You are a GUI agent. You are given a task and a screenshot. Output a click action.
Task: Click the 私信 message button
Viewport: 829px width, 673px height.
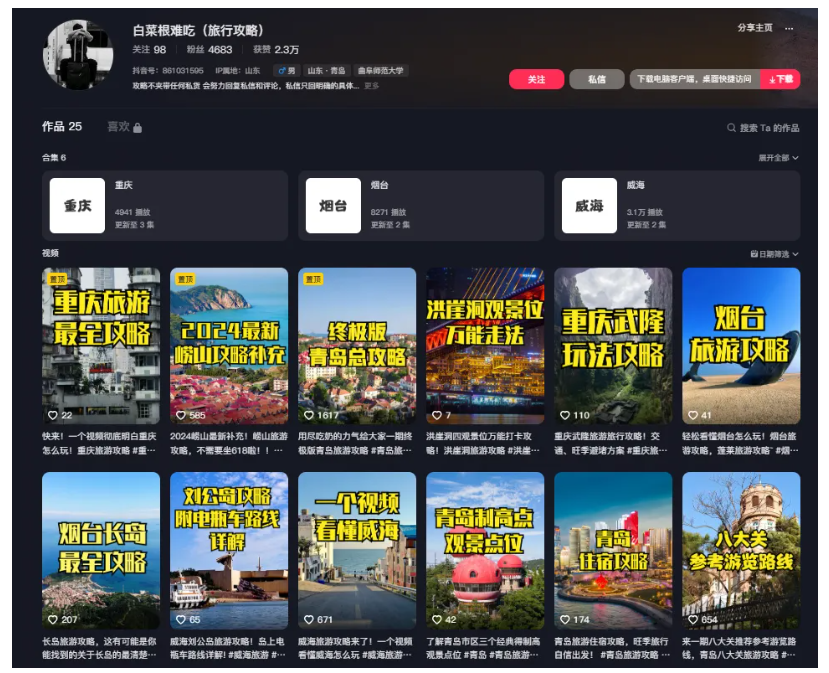point(597,81)
